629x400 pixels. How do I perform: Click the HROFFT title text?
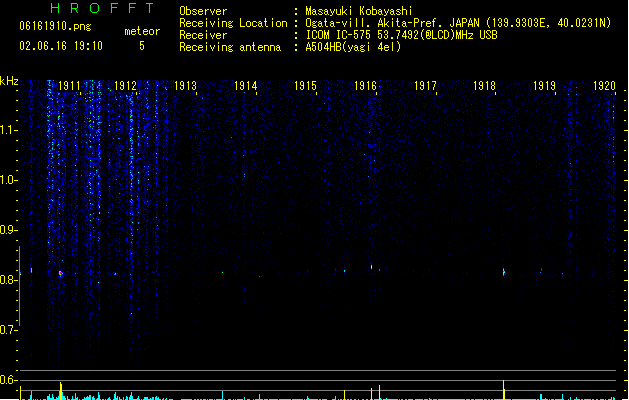pos(103,8)
